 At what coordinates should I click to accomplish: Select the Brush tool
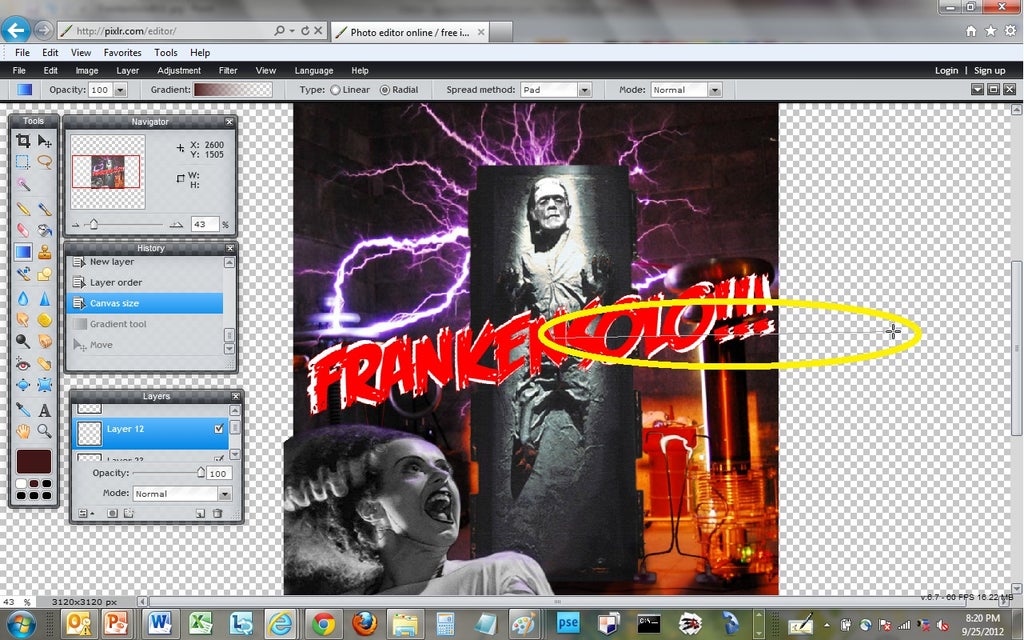pos(44,209)
